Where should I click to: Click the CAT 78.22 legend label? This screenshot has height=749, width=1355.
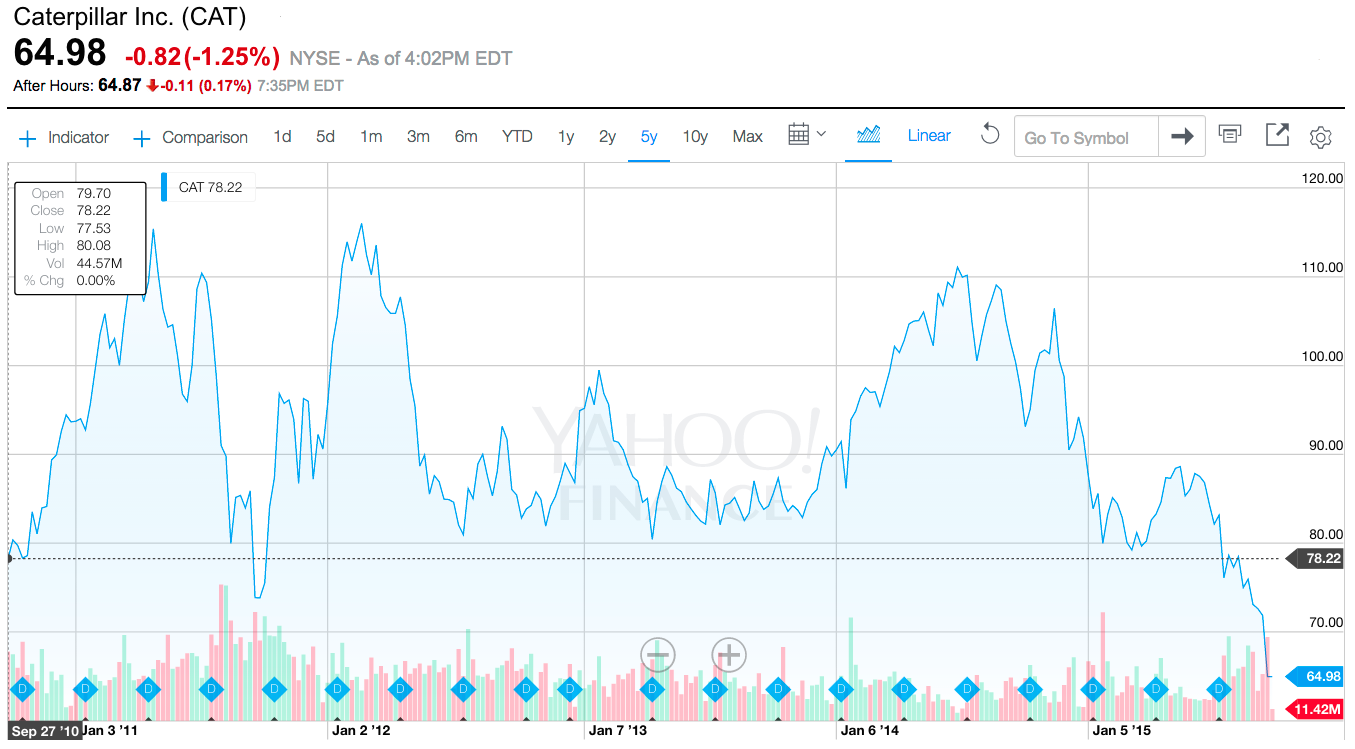[x=210, y=187]
